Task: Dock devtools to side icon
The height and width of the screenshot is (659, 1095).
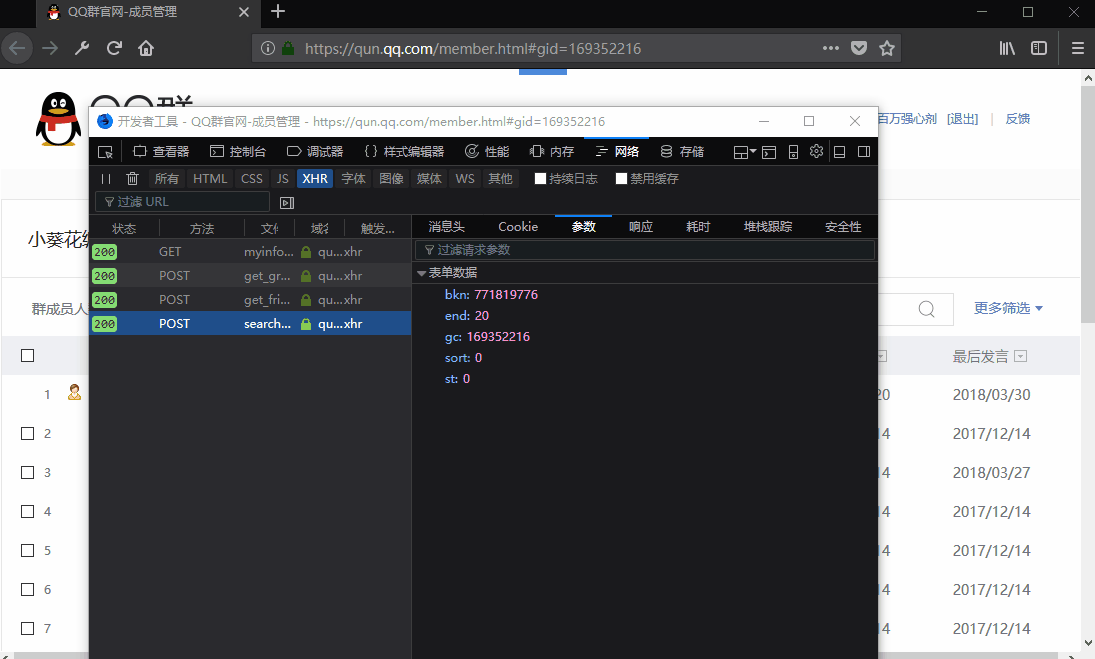Action: [864, 151]
